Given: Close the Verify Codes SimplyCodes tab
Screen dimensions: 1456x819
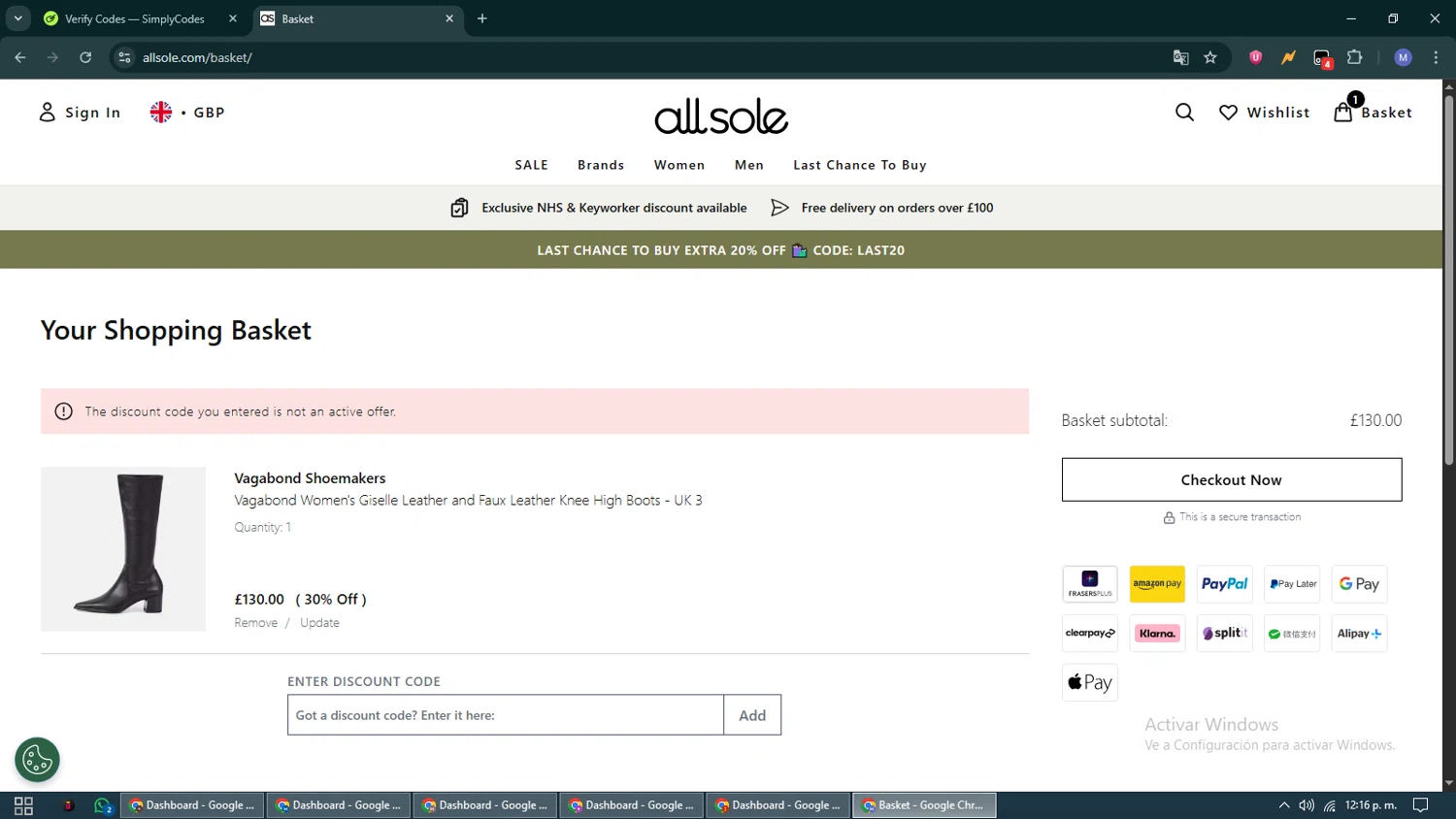Looking at the screenshot, I should (x=233, y=18).
